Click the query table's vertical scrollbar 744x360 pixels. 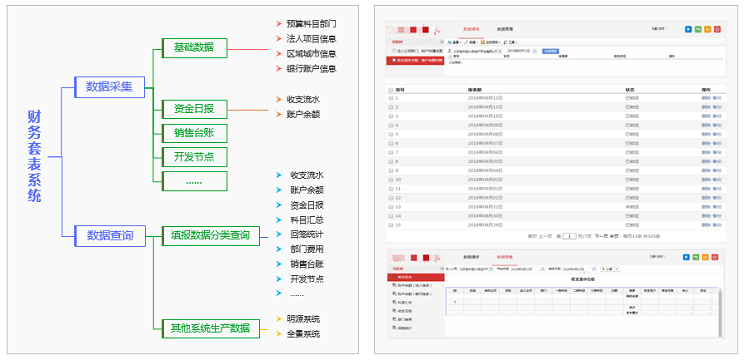tap(721, 313)
